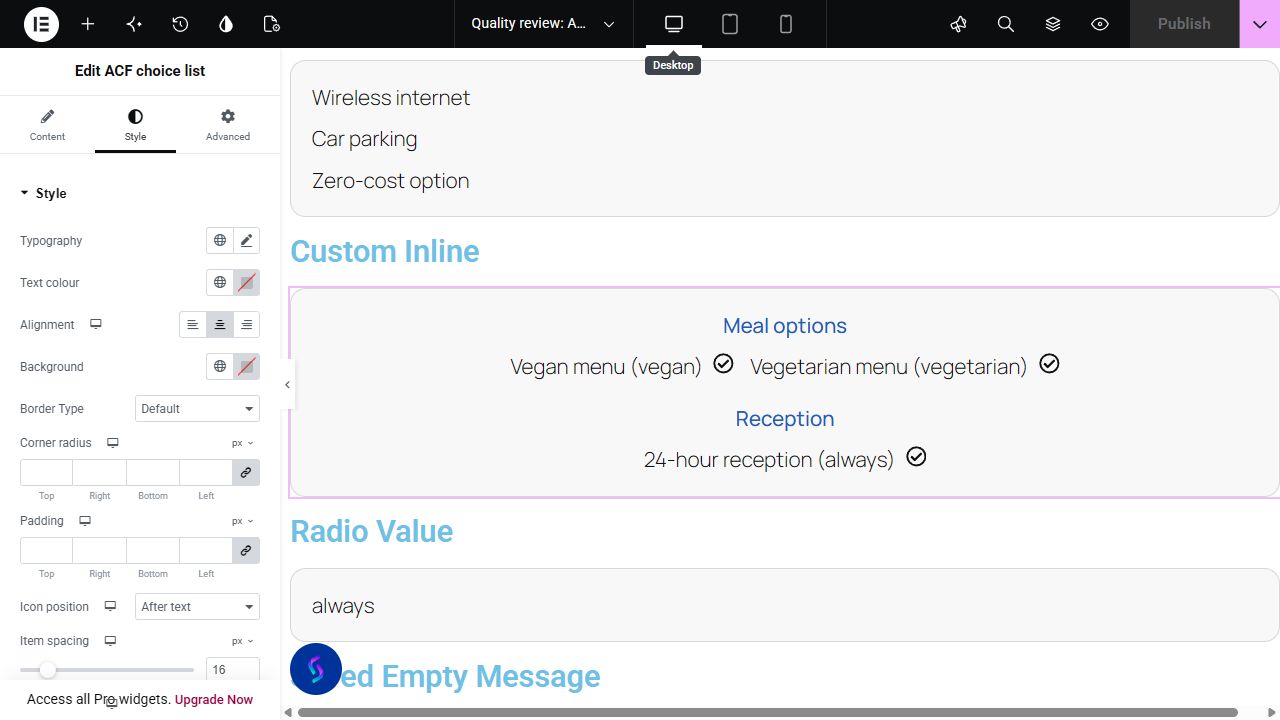Image resolution: width=1280 pixels, height=720 pixels.
Task: Click the Publish button
Action: click(1184, 24)
